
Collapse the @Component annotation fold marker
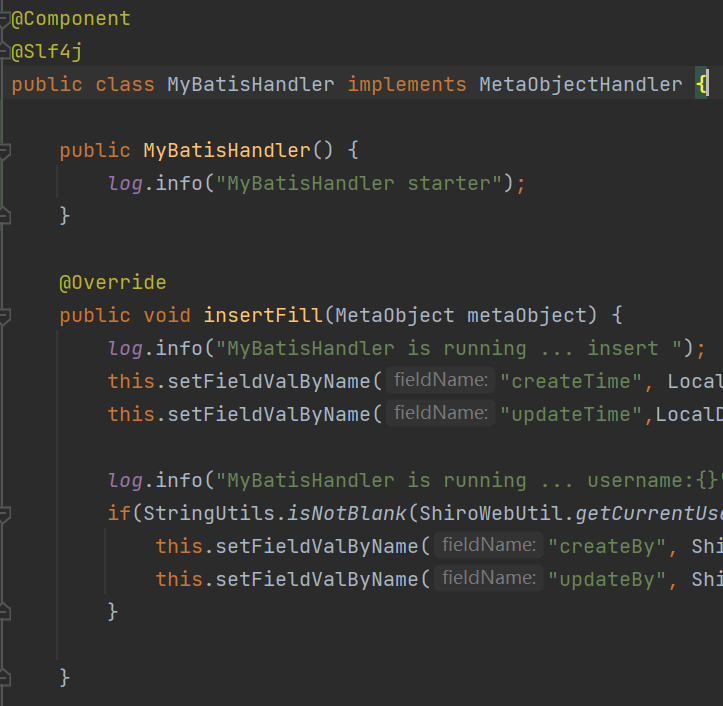pos(4,20)
